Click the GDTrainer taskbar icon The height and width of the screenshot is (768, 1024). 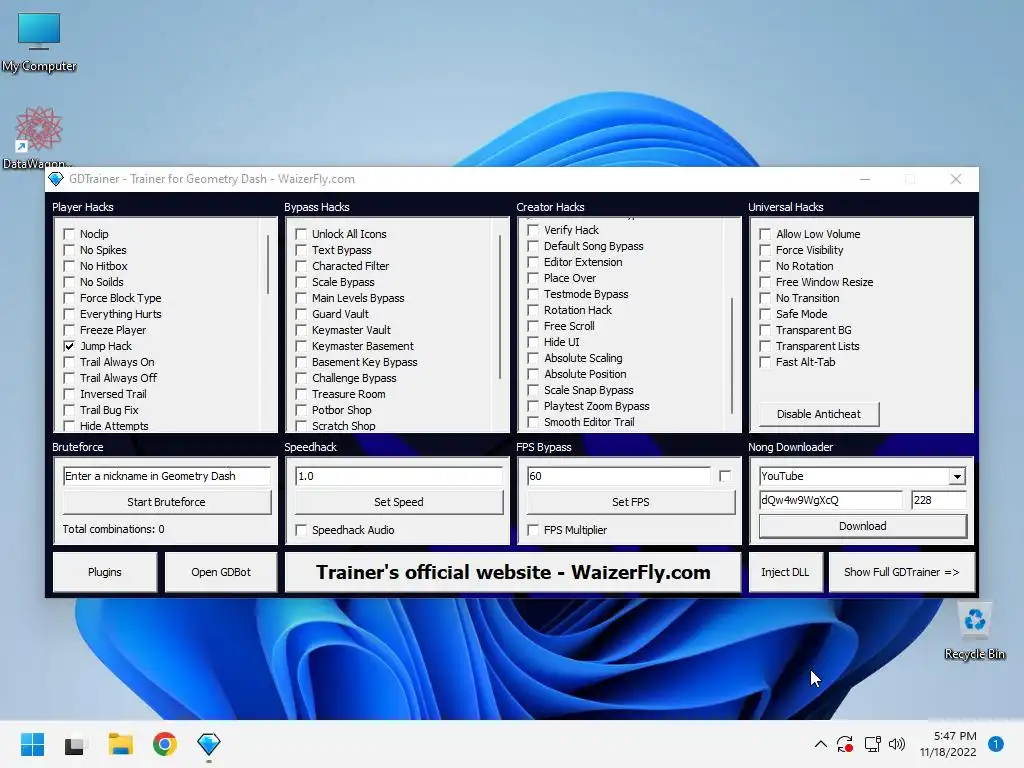tap(208, 744)
